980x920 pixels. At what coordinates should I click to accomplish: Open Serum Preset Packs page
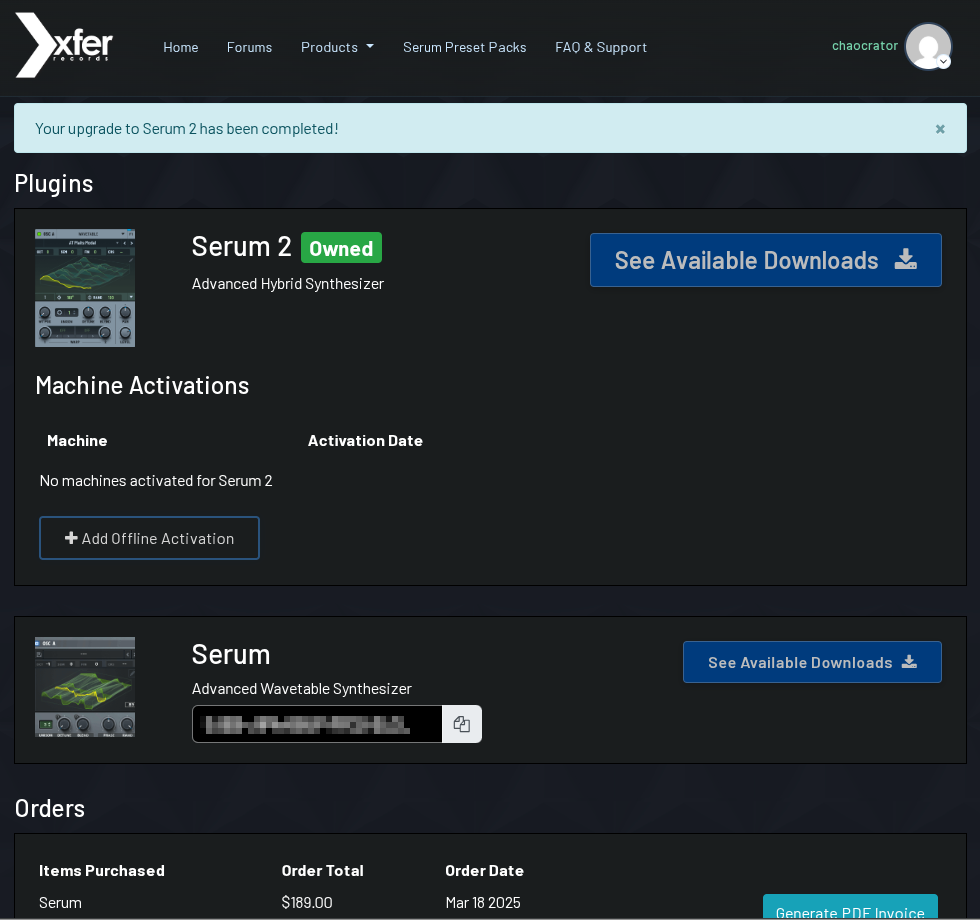coord(464,47)
